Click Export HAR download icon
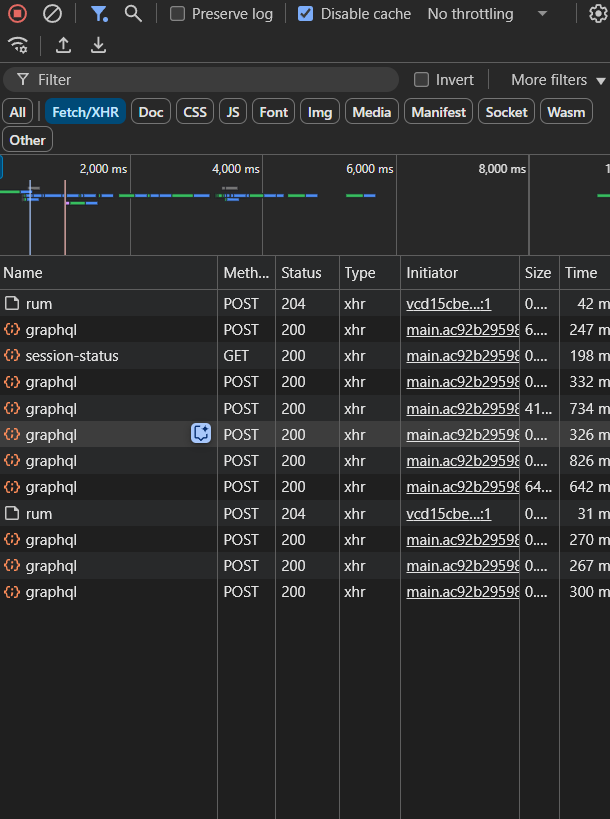Image resolution: width=610 pixels, height=819 pixels. (98, 45)
